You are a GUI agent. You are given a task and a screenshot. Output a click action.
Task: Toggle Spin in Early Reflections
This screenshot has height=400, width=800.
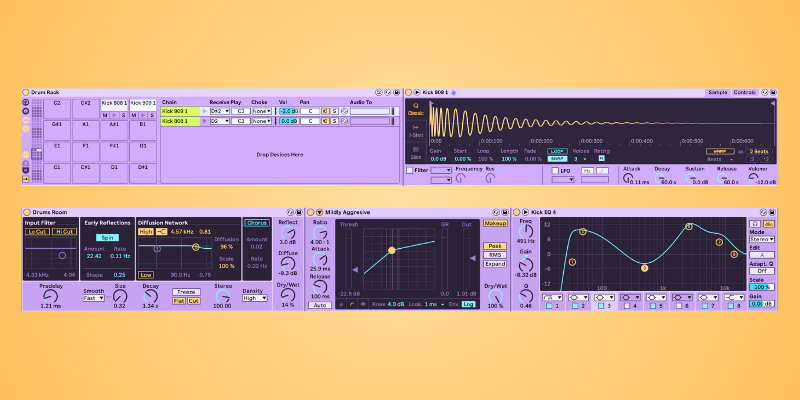[x=107, y=238]
